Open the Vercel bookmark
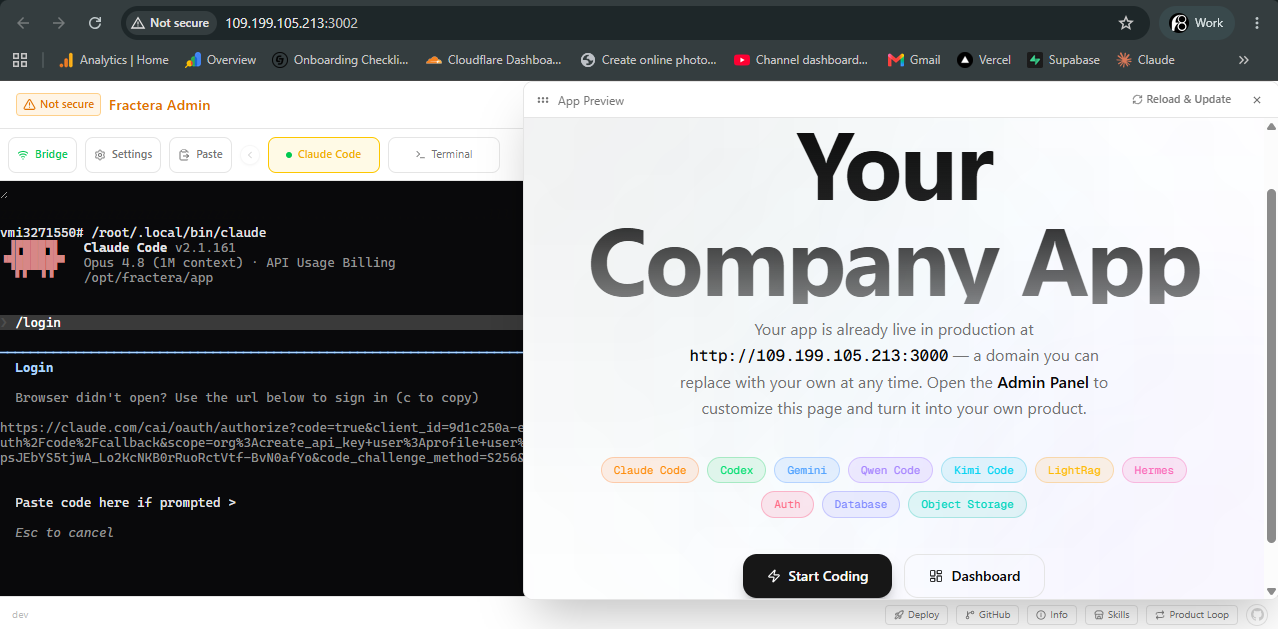This screenshot has height=629, width=1278. pyautogui.click(x=984, y=60)
